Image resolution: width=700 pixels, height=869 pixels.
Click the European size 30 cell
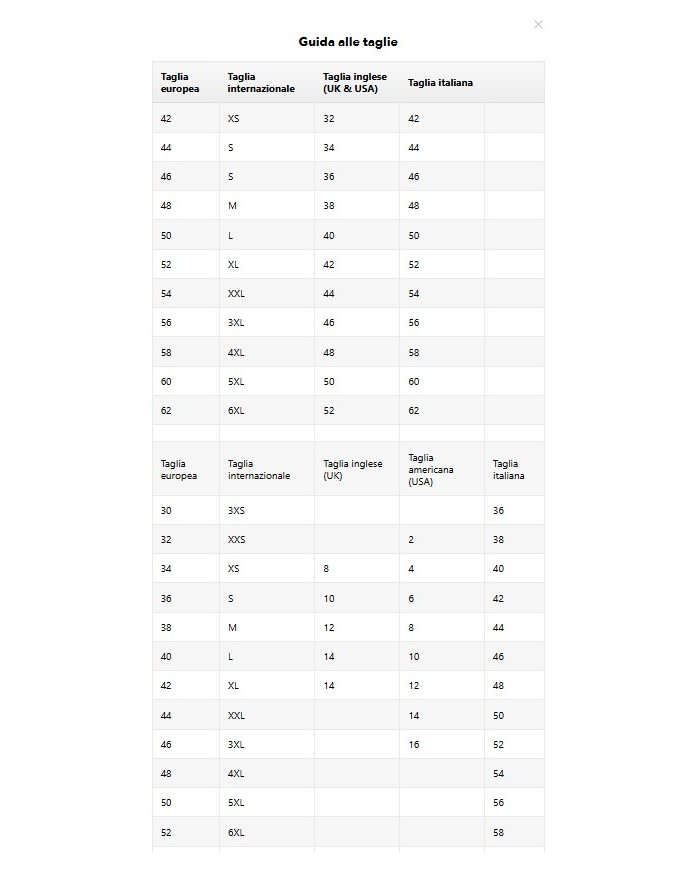166,511
